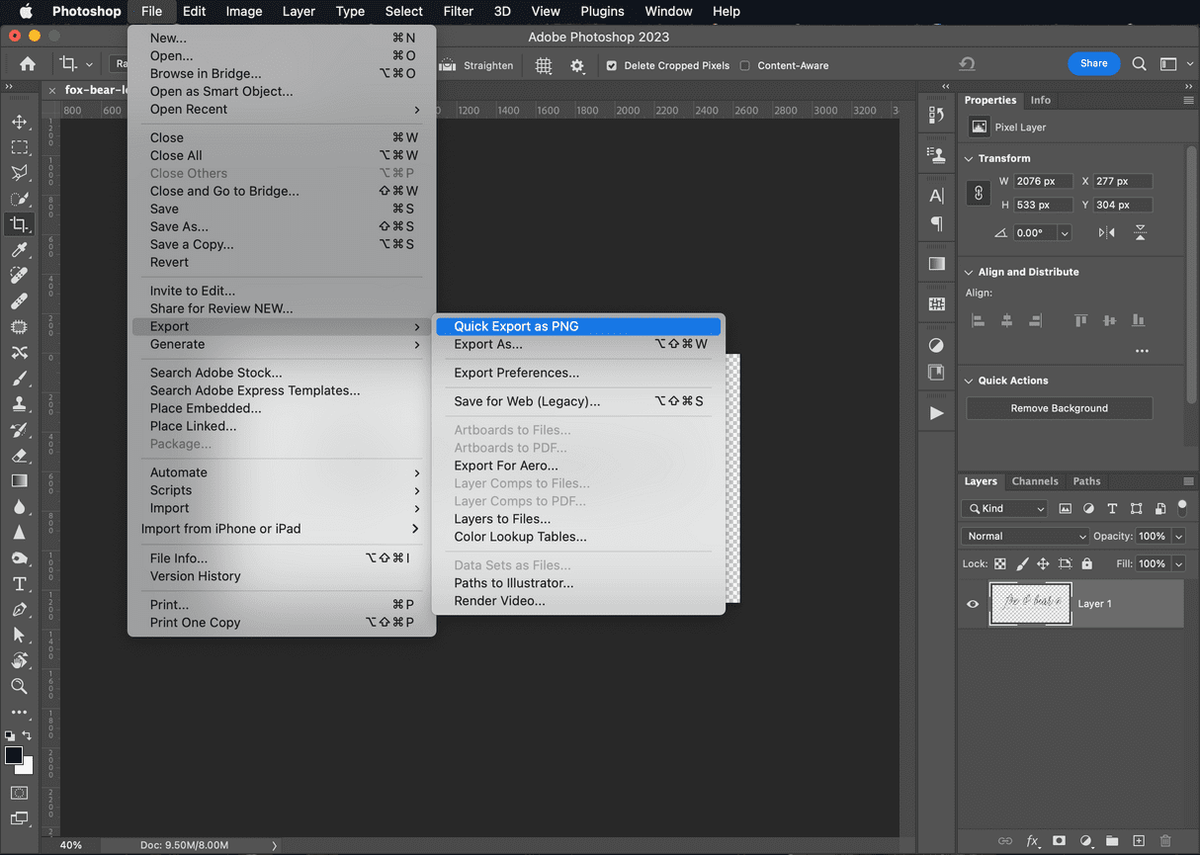The image size is (1200, 855).
Task: Select the Gradient tool
Action: click(19, 481)
